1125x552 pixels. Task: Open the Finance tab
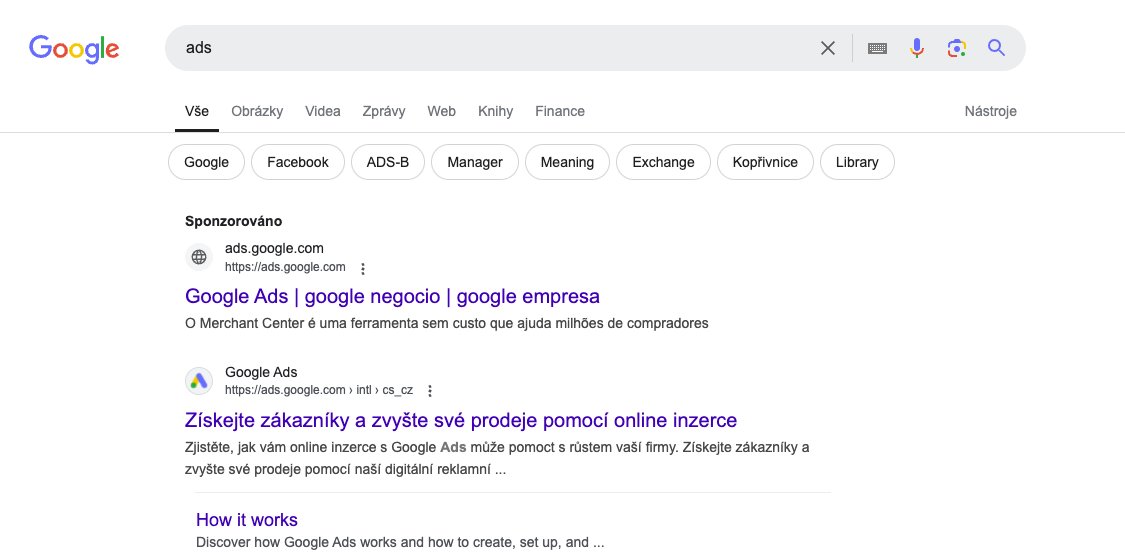[x=560, y=111]
